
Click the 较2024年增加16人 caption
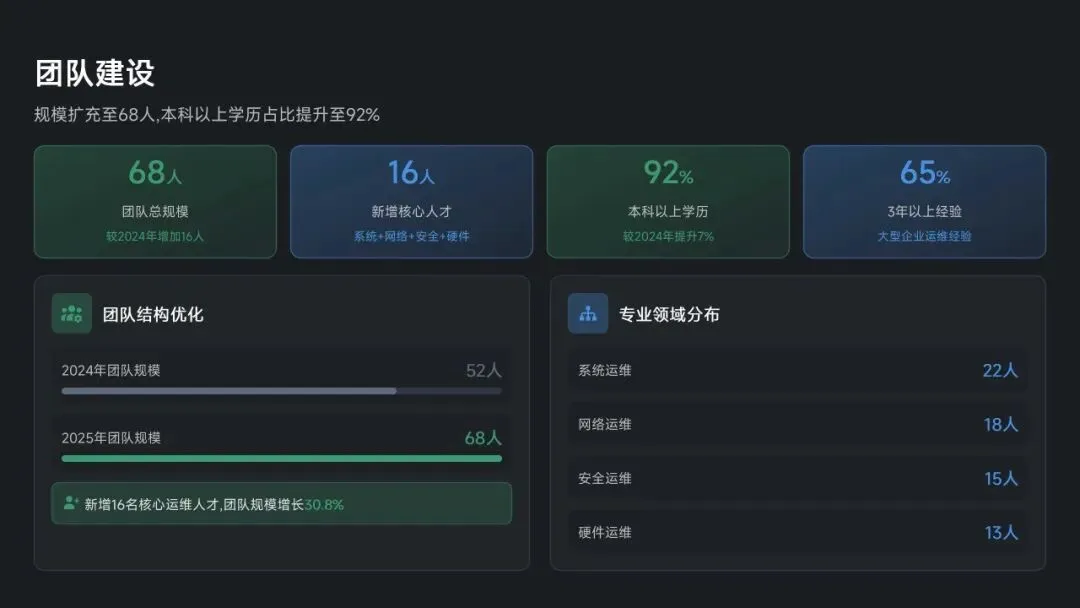[155, 237]
